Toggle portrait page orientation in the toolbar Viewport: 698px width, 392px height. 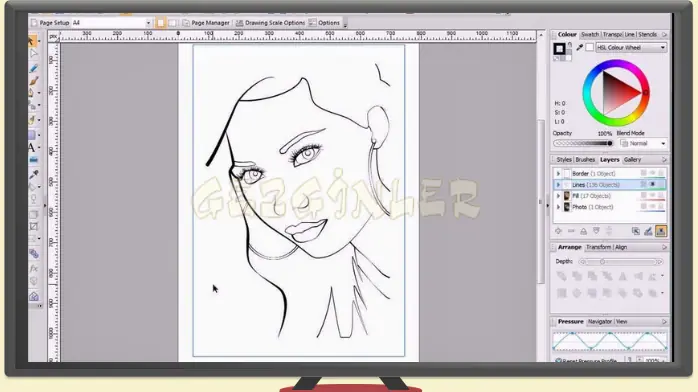point(161,23)
